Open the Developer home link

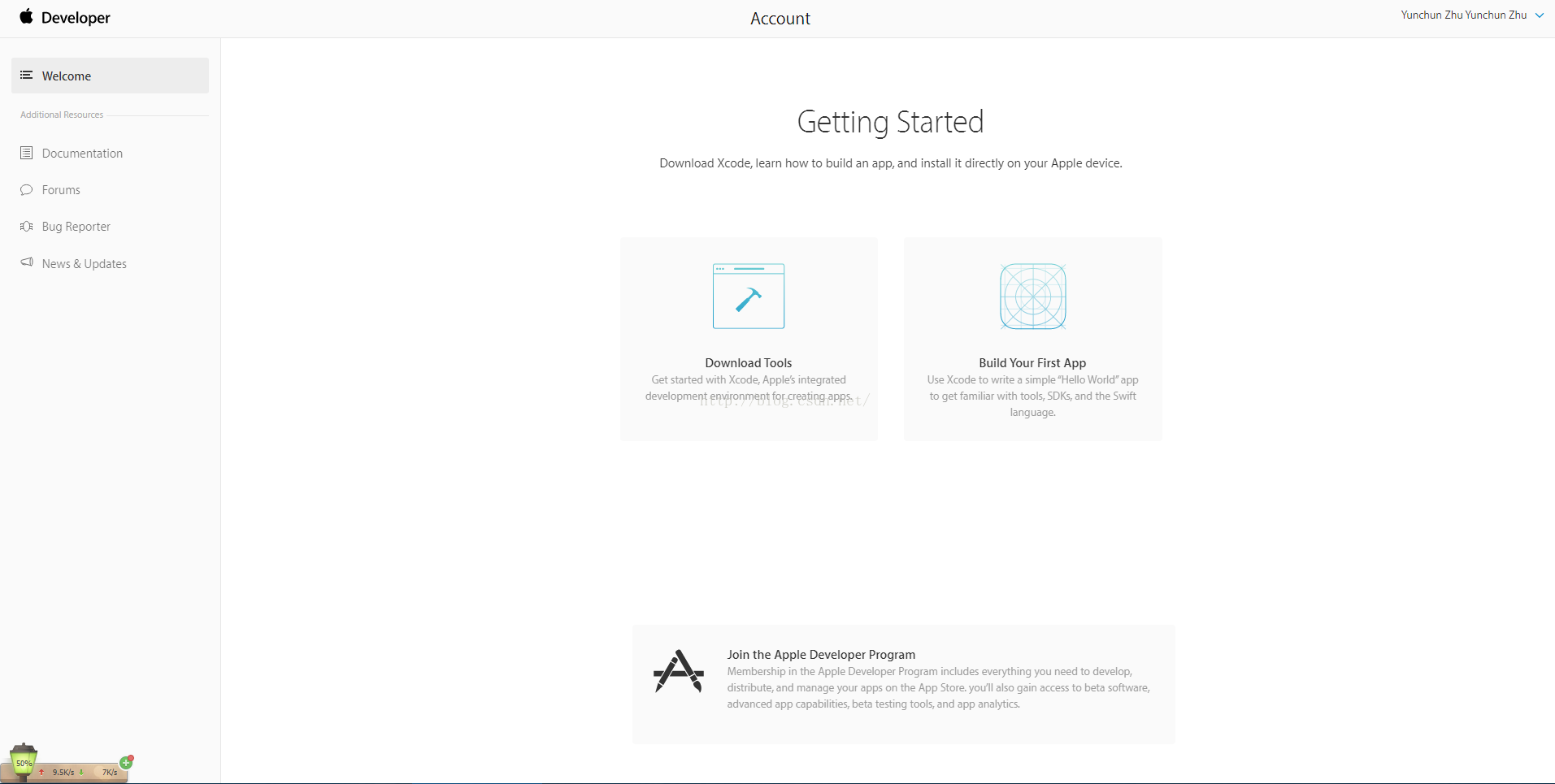click(76, 18)
